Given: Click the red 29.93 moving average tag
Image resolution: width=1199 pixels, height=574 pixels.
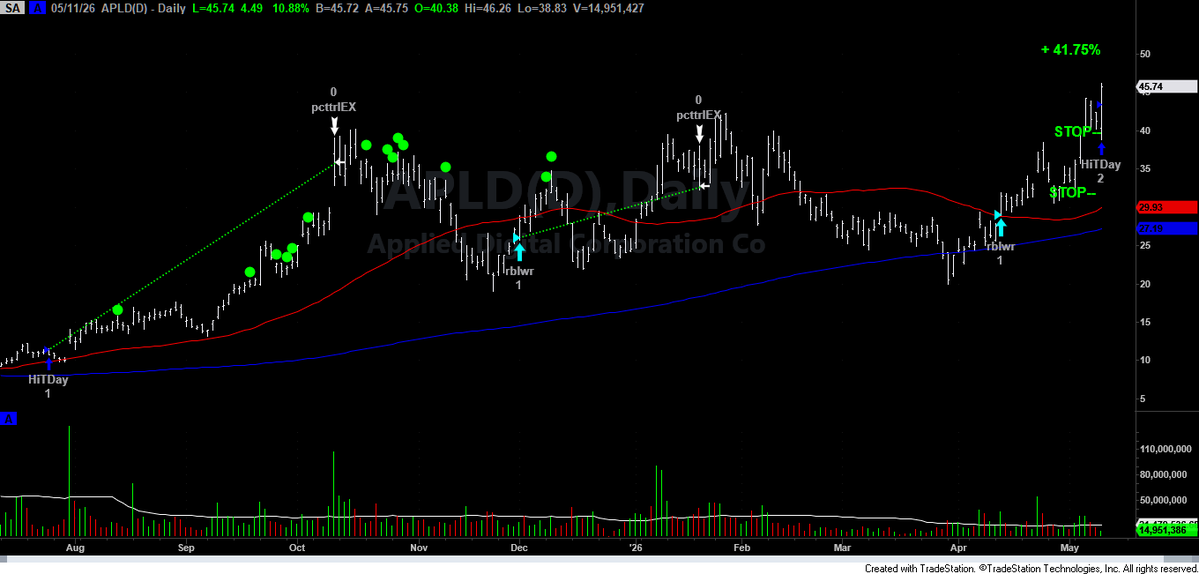Looking at the screenshot, I should 1165,207.
